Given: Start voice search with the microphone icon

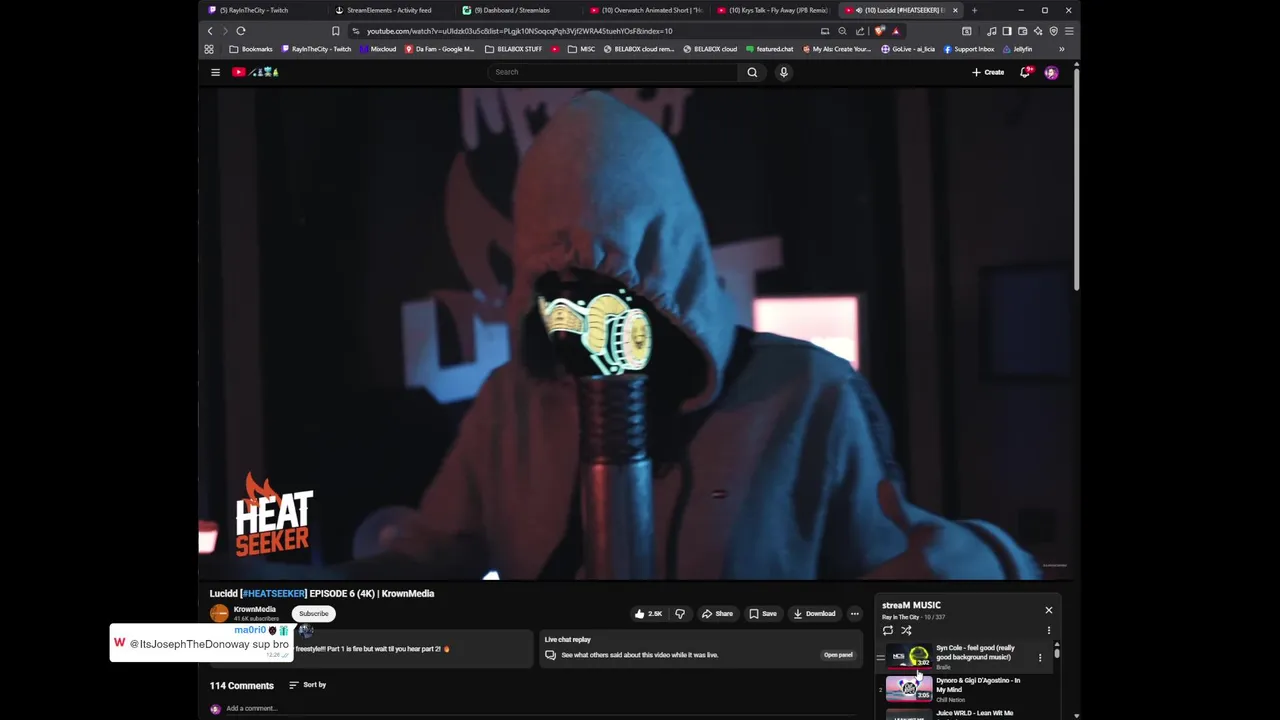Looking at the screenshot, I should 783,72.
